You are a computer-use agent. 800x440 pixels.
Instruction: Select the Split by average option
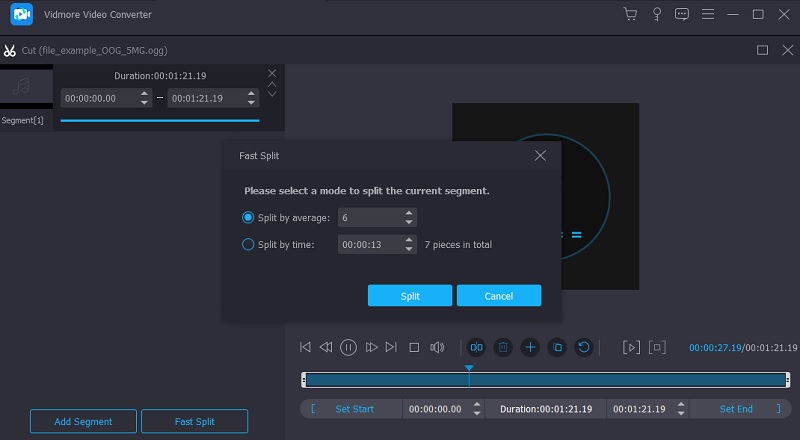click(249, 217)
